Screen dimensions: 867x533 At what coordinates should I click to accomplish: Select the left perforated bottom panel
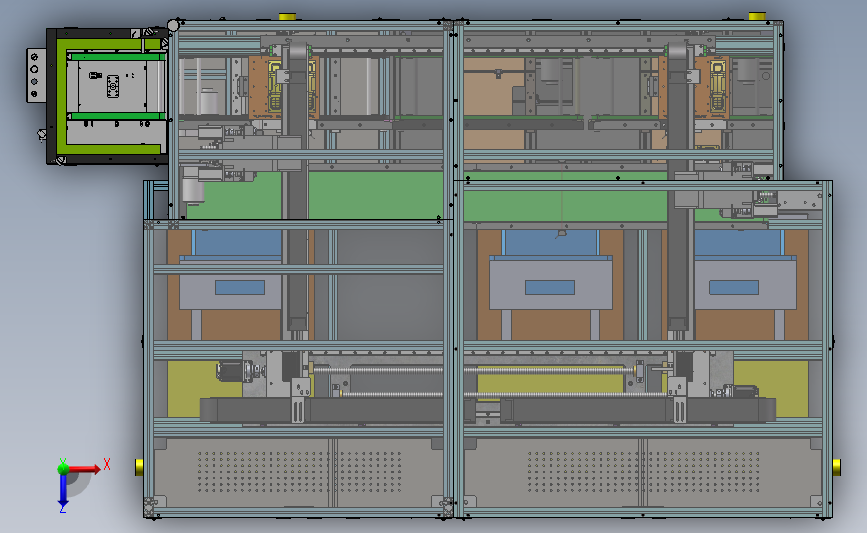click(x=299, y=473)
